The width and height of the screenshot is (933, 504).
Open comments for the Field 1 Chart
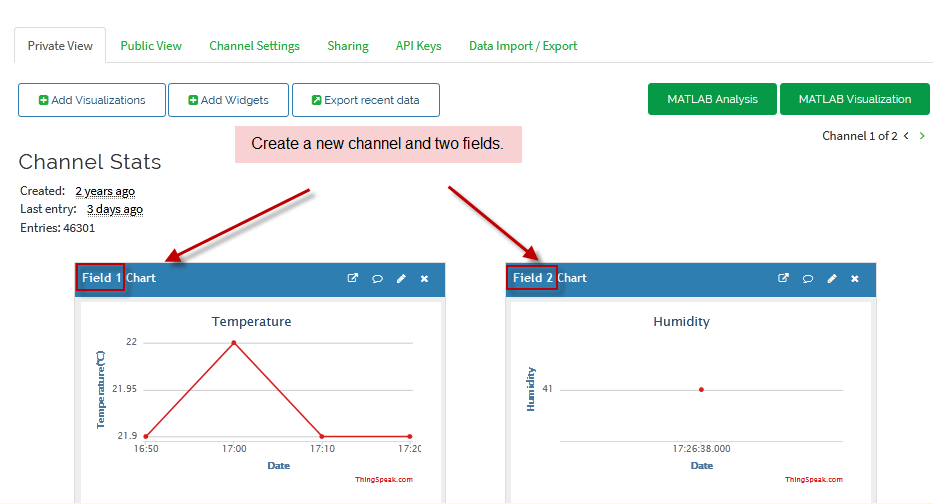click(x=377, y=278)
